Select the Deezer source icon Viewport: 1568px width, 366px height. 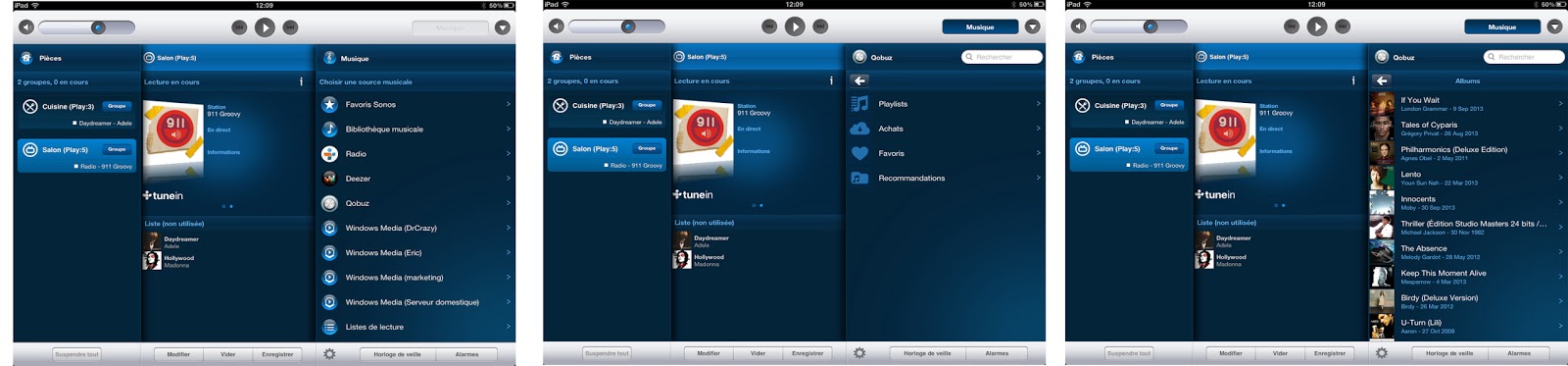tap(330, 179)
